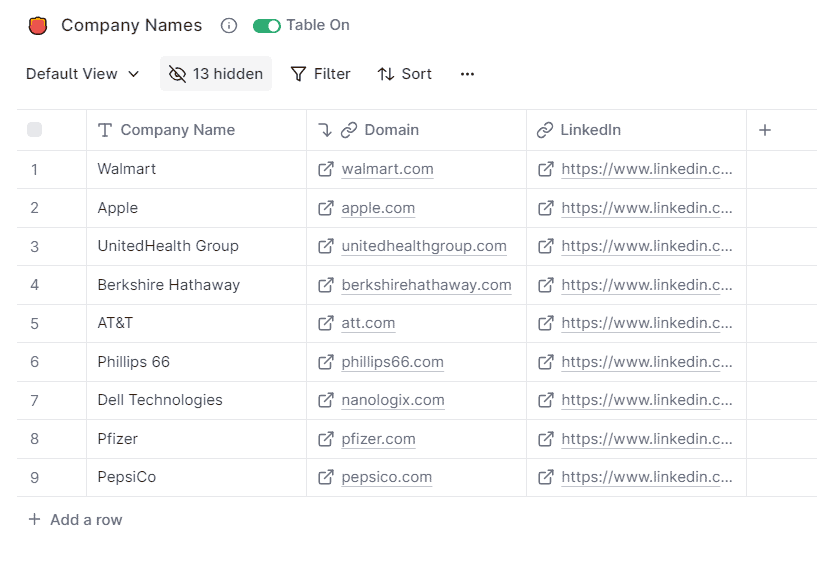Open the LinkedIn column header menu
This screenshot has width=817, height=567.
pyautogui.click(x=590, y=130)
